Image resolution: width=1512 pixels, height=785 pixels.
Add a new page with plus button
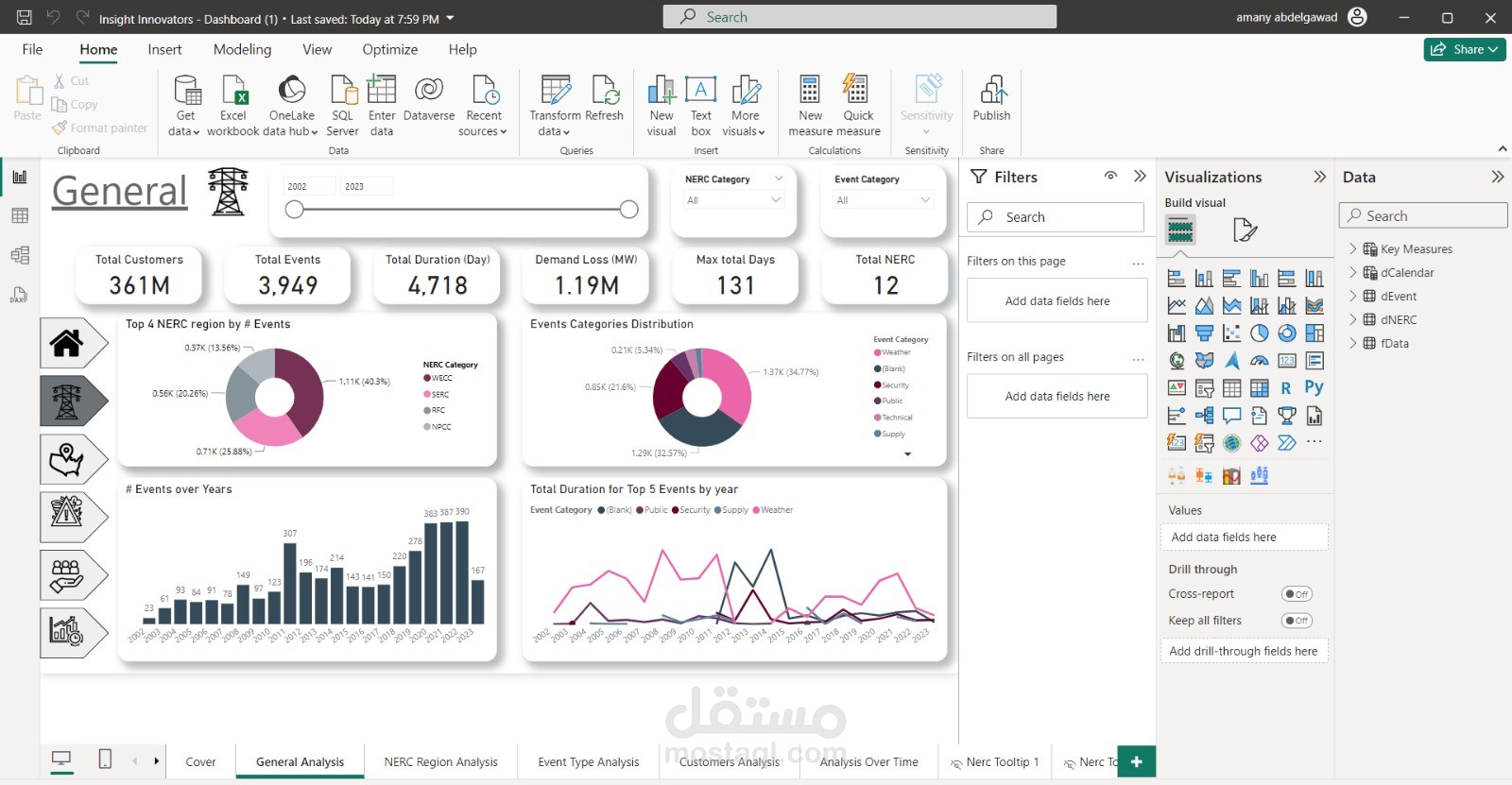[x=1137, y=761]
